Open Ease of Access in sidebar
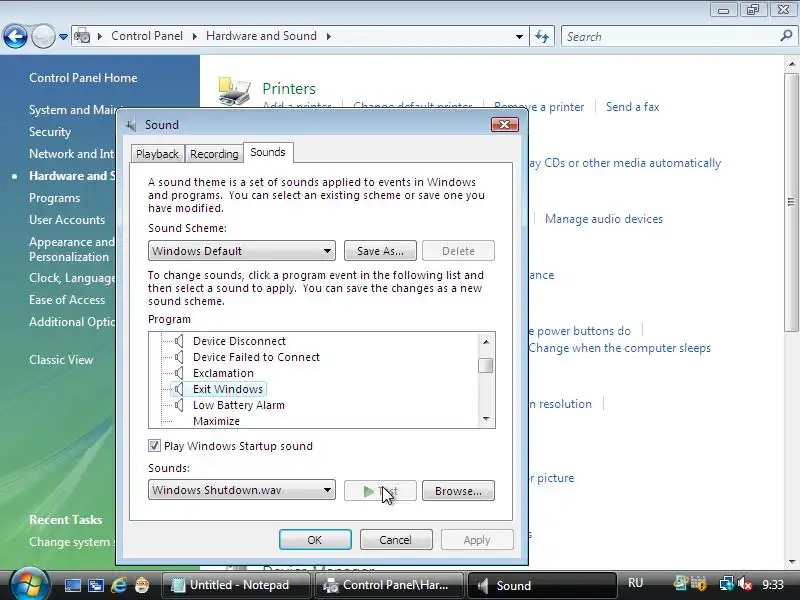The image size is (800, 600). pos(67,300)
